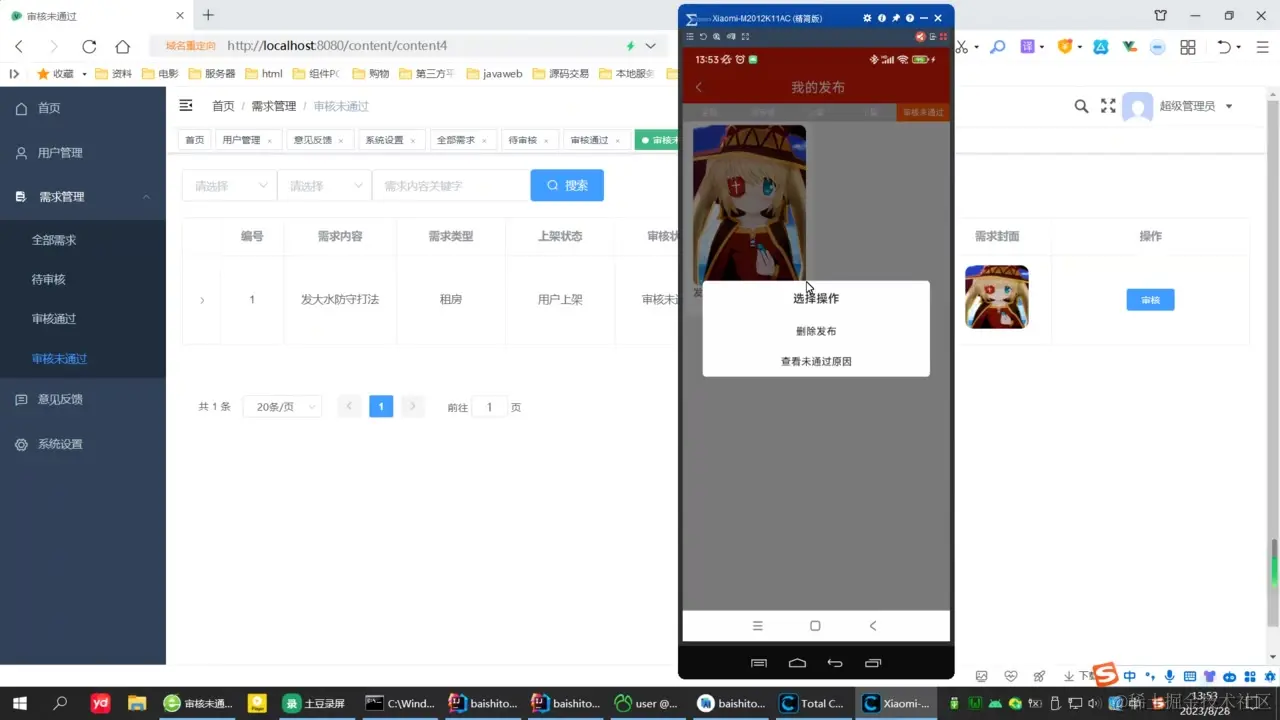Open Windows taskbar search
Screen dimensions: 1280x720
(x=60, y=703)
